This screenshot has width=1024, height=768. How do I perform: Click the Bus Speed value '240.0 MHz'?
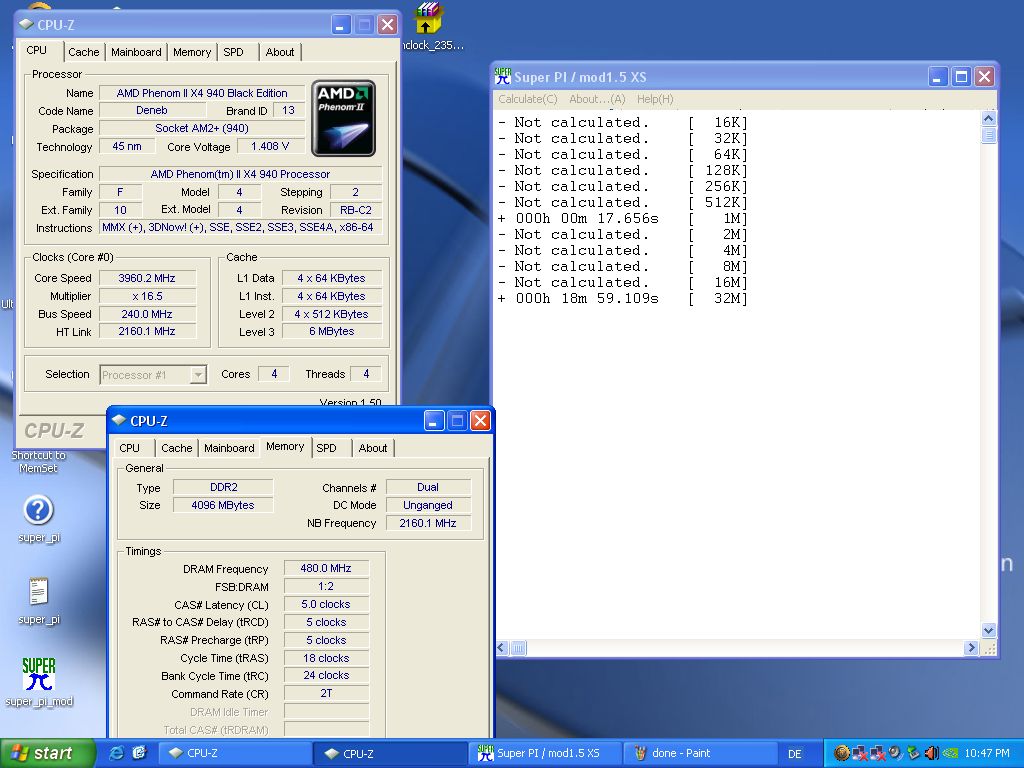pos(147,314)
